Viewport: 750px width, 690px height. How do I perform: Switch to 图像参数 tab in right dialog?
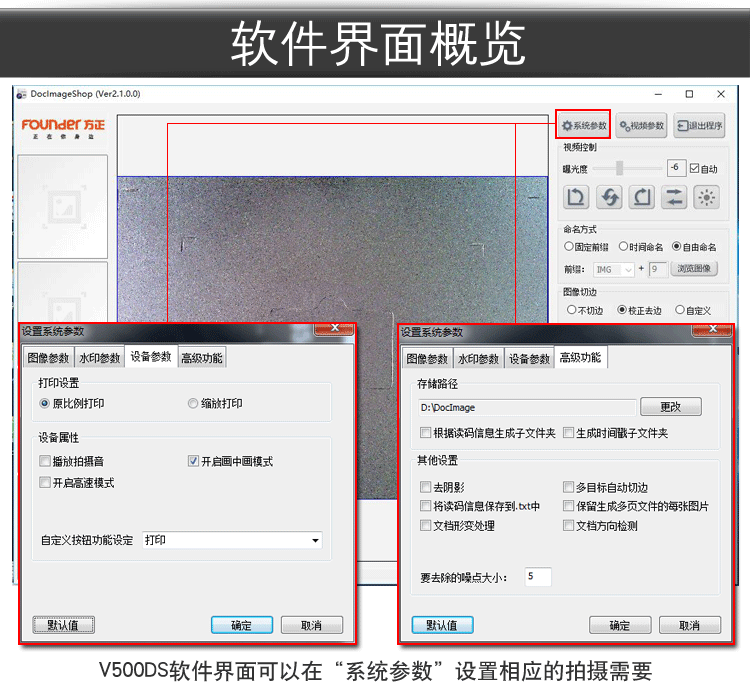point(427,359)
